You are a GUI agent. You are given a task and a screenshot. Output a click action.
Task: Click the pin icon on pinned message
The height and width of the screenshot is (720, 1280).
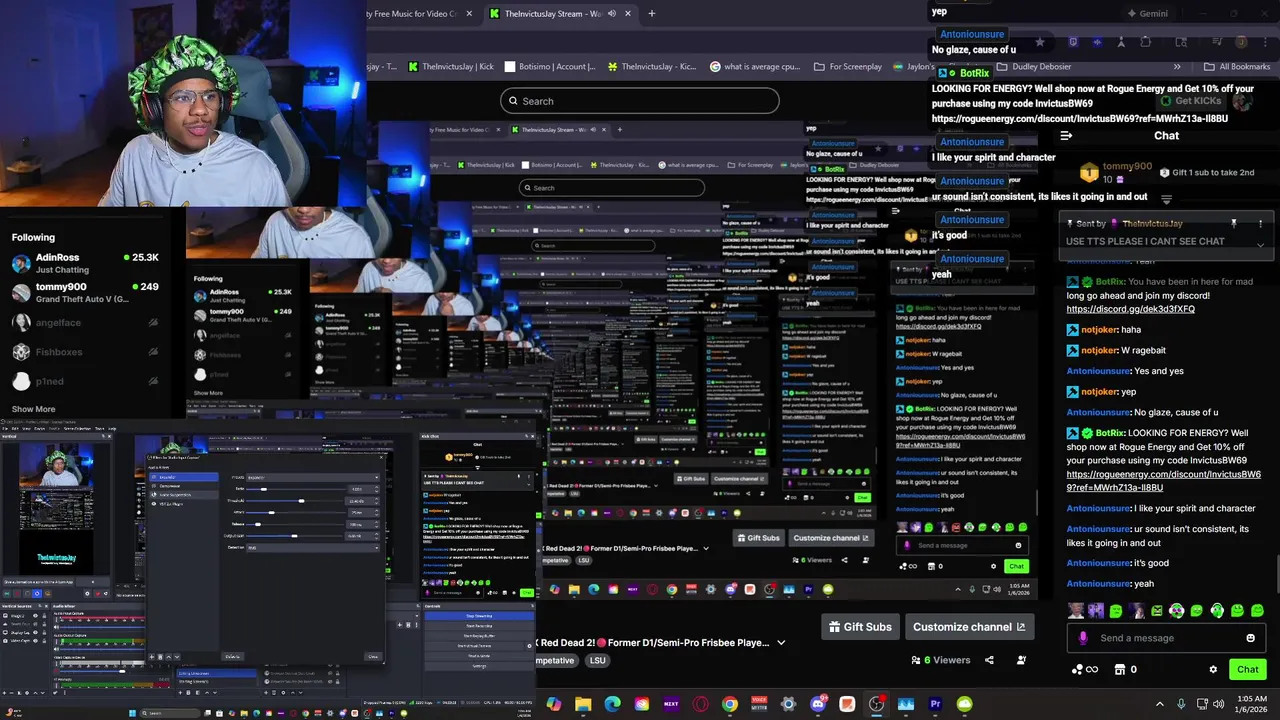click(1233, 224)
